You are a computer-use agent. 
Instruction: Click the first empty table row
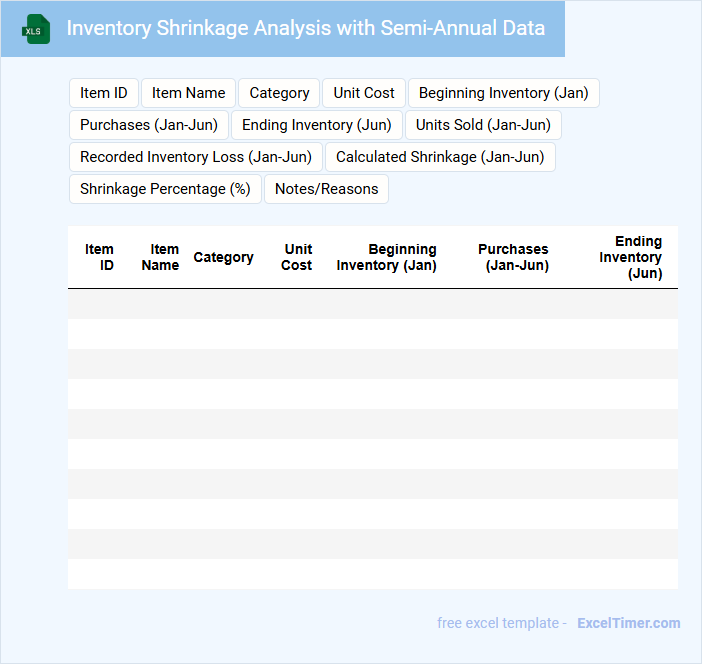point(372,304)
